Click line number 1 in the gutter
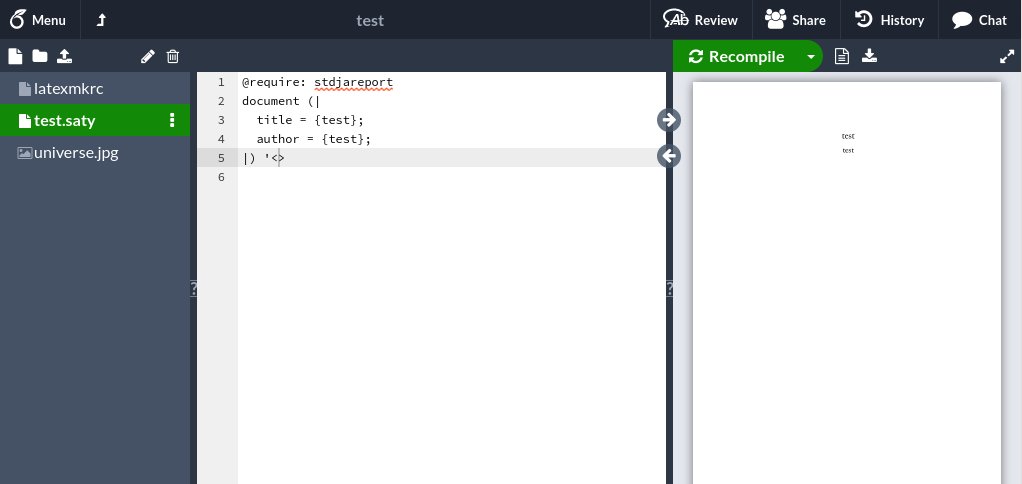The image size is (1022, 484). point(221,83)
